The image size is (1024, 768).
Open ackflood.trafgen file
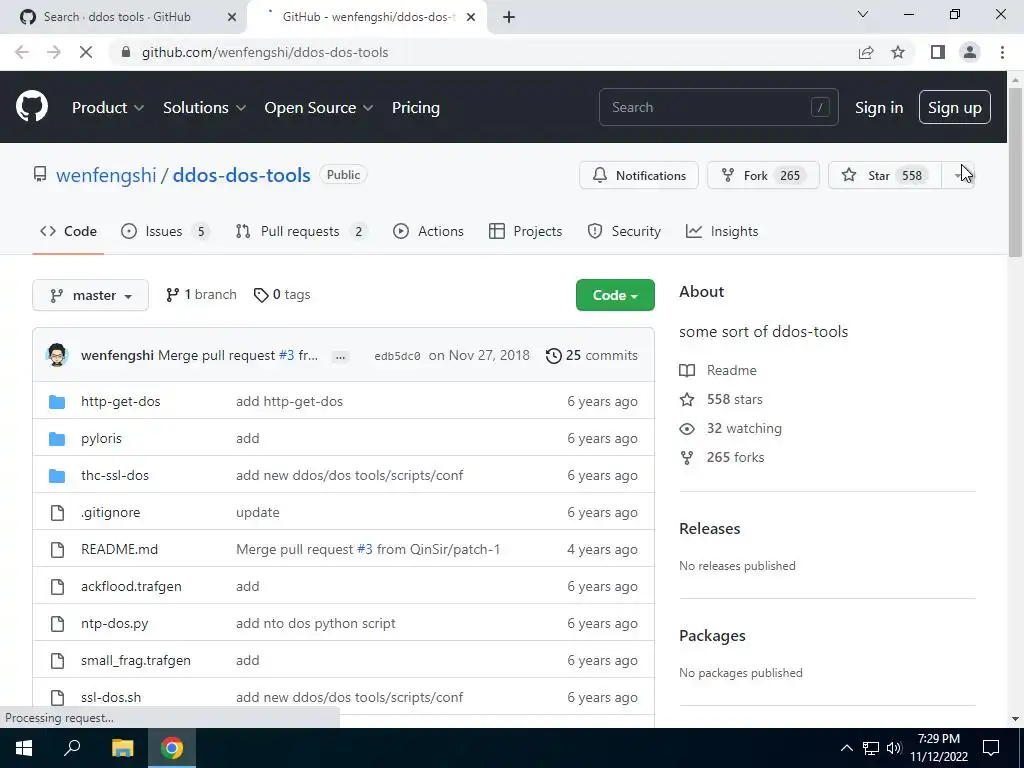point(131,586)
